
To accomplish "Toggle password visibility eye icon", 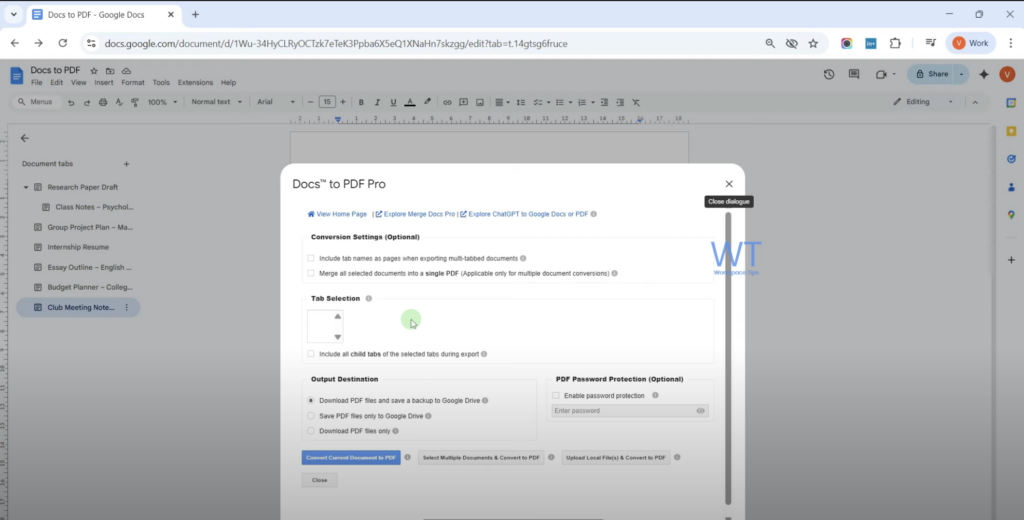I will [x=701, y=411].
